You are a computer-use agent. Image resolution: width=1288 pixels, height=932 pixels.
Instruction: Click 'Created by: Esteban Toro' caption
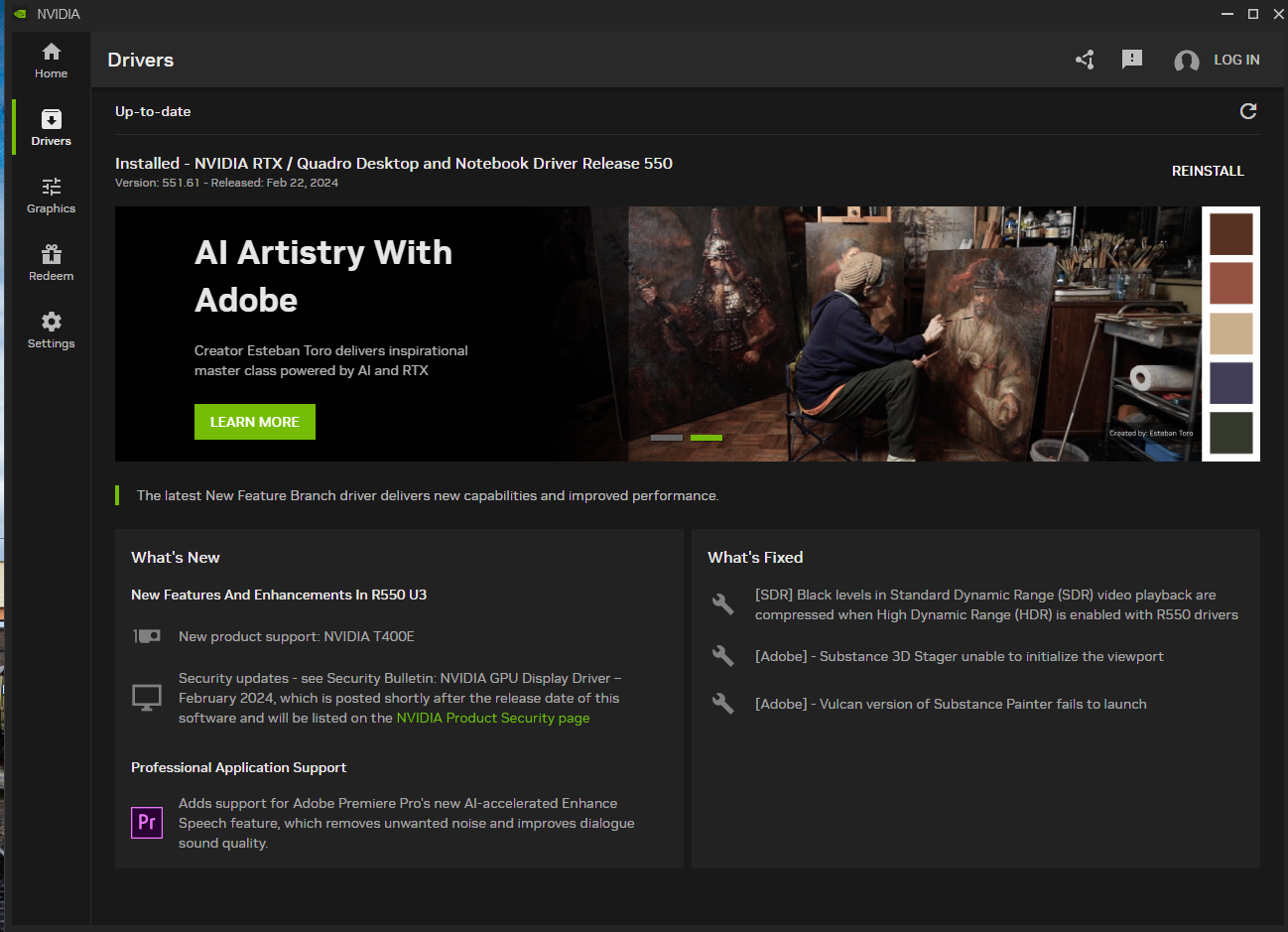(x=1151, y=433)
